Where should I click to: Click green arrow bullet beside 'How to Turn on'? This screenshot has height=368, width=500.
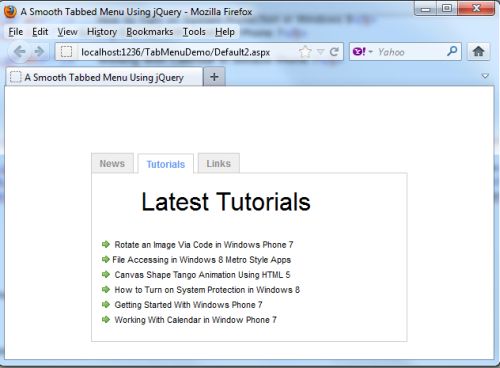[106, 289]
